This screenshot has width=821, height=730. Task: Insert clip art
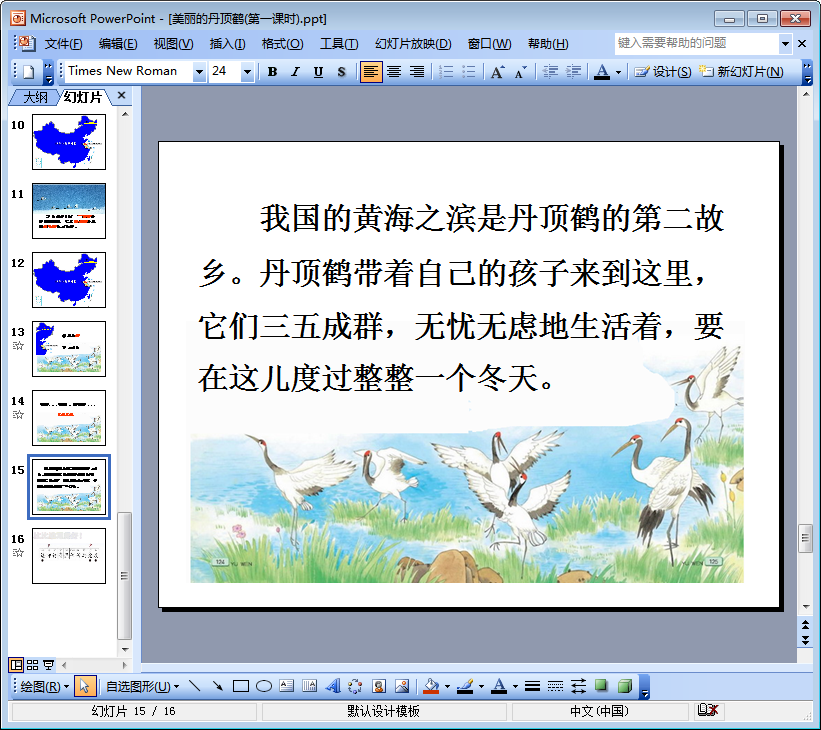tap(379, 686)
